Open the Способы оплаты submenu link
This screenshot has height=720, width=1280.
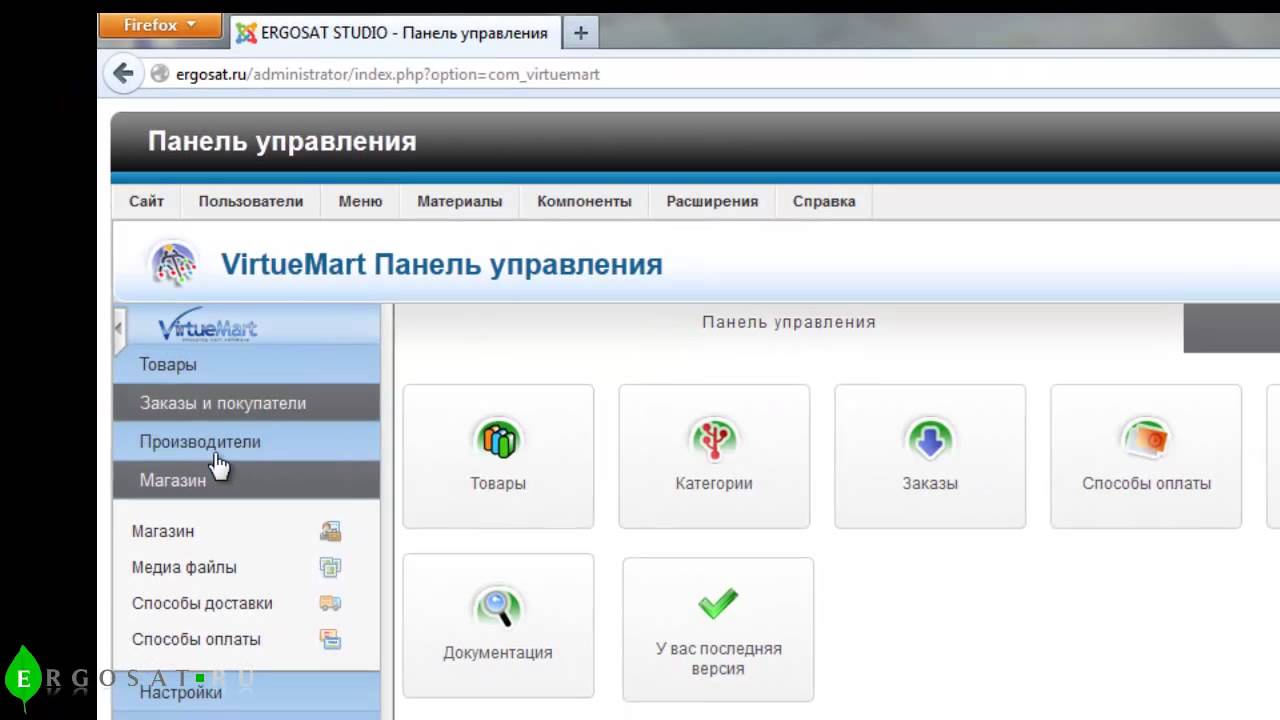tap(196, 639)
